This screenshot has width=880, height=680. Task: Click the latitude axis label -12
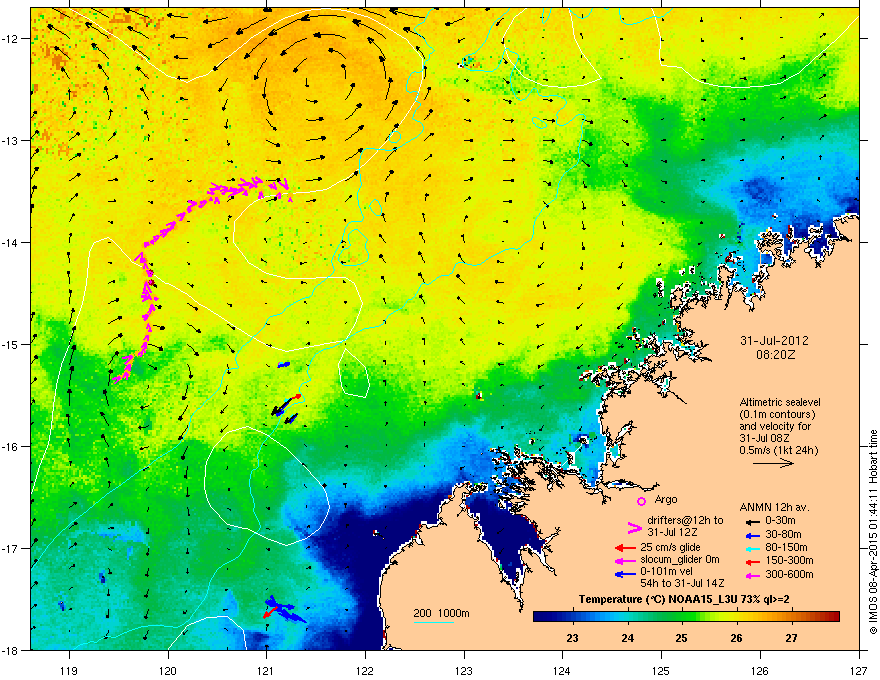click(x=11, y=39)
